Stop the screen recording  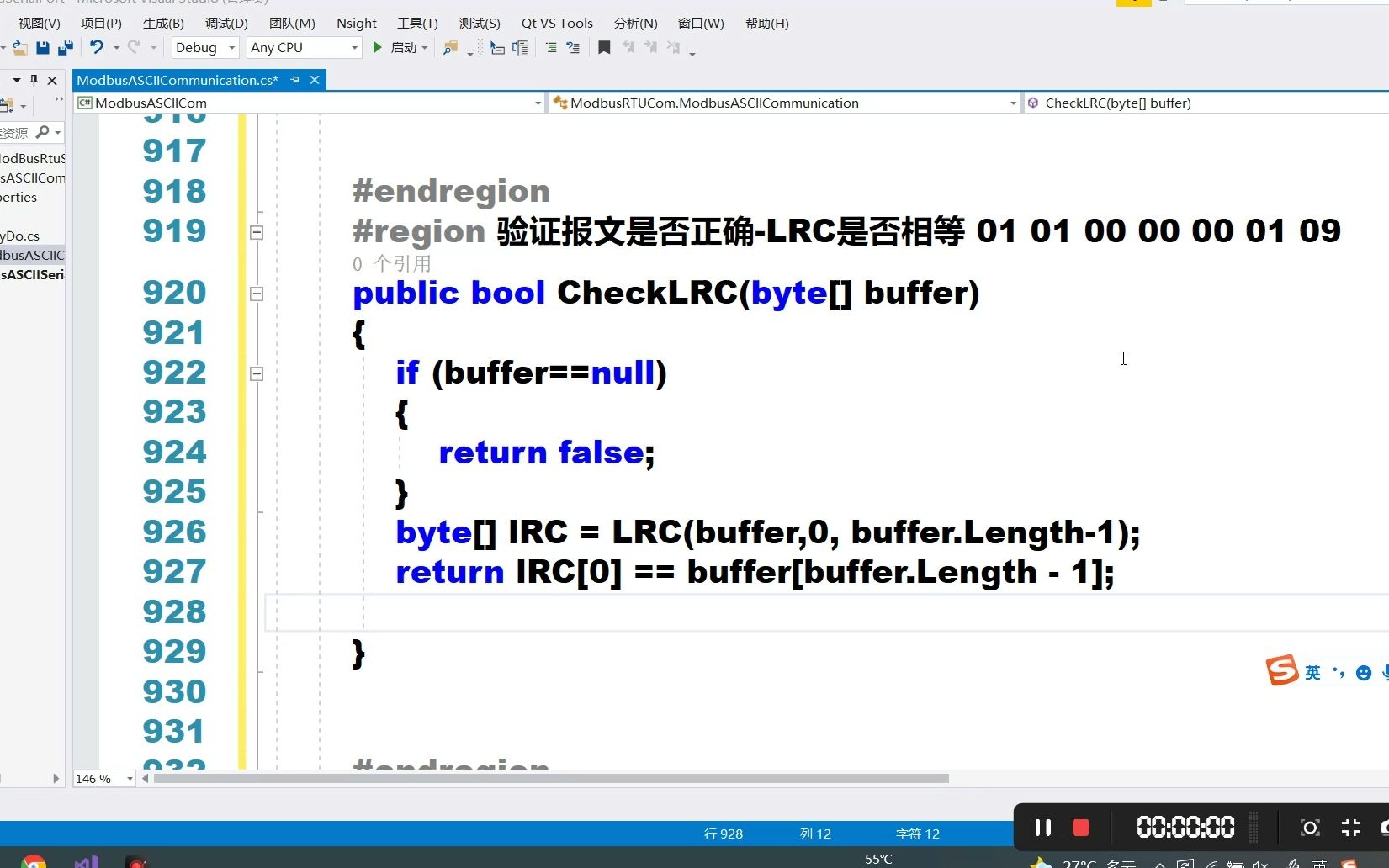(x=1080, y=828)
